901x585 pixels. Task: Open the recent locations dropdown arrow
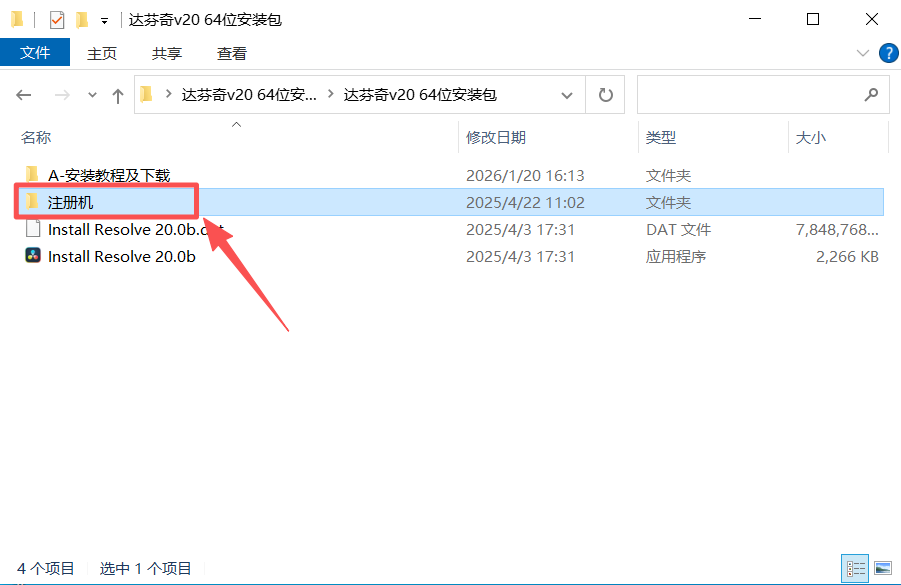(93, 95)
